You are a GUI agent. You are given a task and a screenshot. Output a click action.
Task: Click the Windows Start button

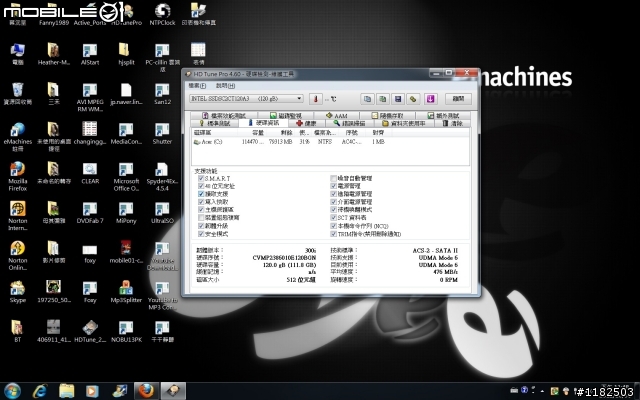14,389
